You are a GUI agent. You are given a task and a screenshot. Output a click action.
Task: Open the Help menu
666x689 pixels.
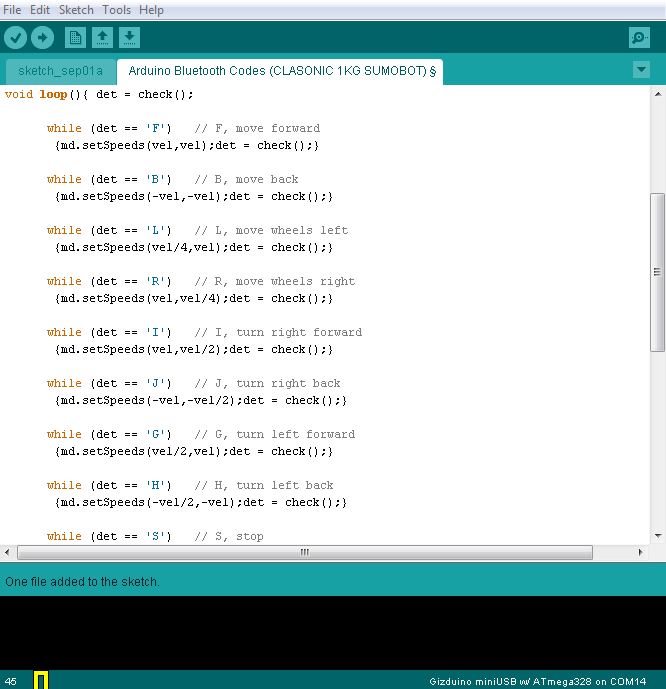(x=151, y=10)
